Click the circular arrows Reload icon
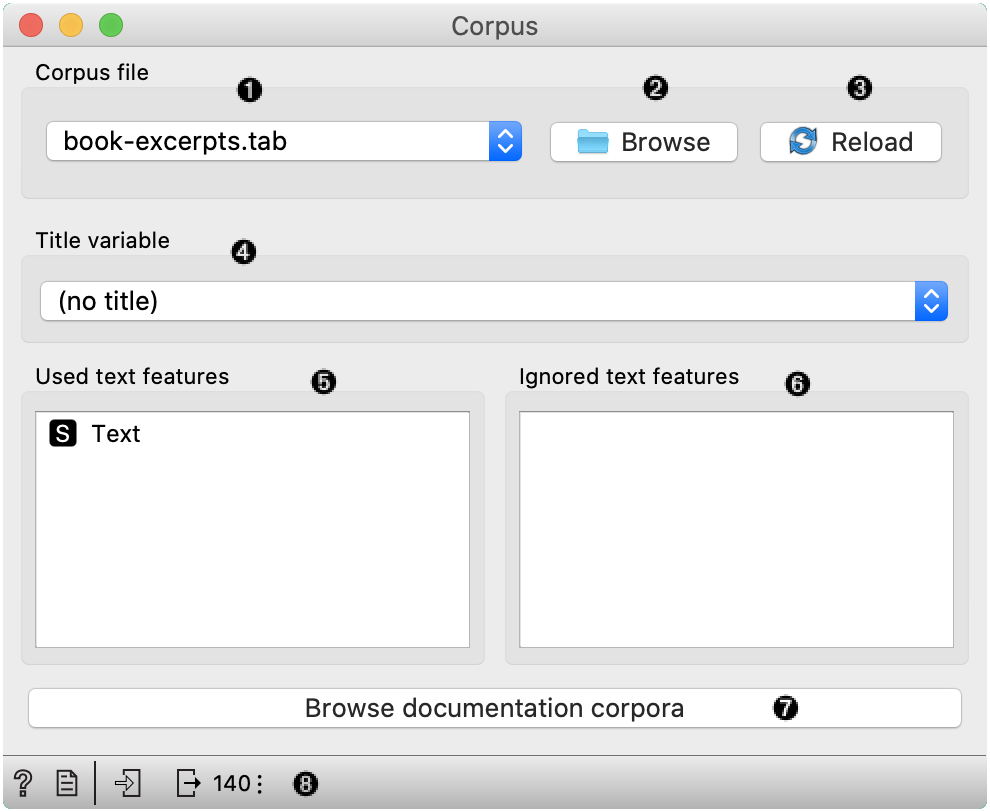Image resolution: width=990 pixels, height=812 pixels. [803, 142]
